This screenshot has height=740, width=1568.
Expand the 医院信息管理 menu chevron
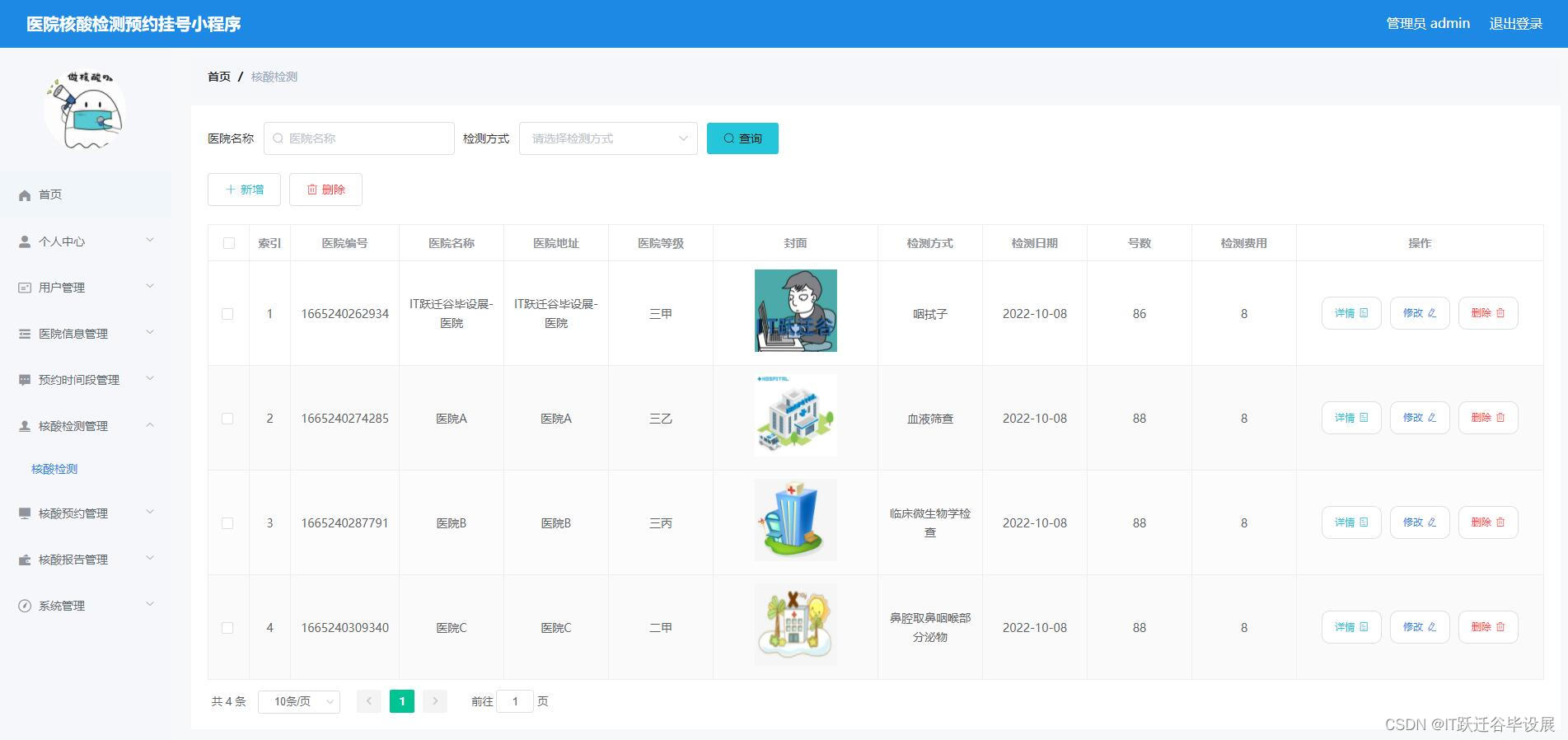click(150, 333)
